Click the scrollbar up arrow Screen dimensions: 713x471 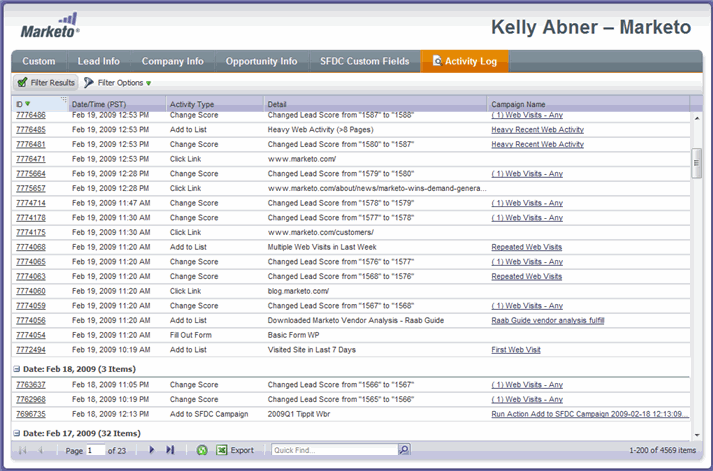697,118
